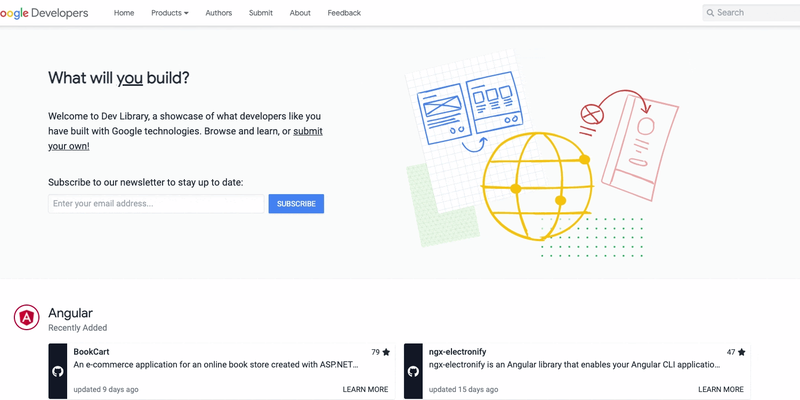Image resolution: width=800 pixels, height=400 pixels.
Task: Expand the Products dropdown menu
Action: [x=170, y=13]
